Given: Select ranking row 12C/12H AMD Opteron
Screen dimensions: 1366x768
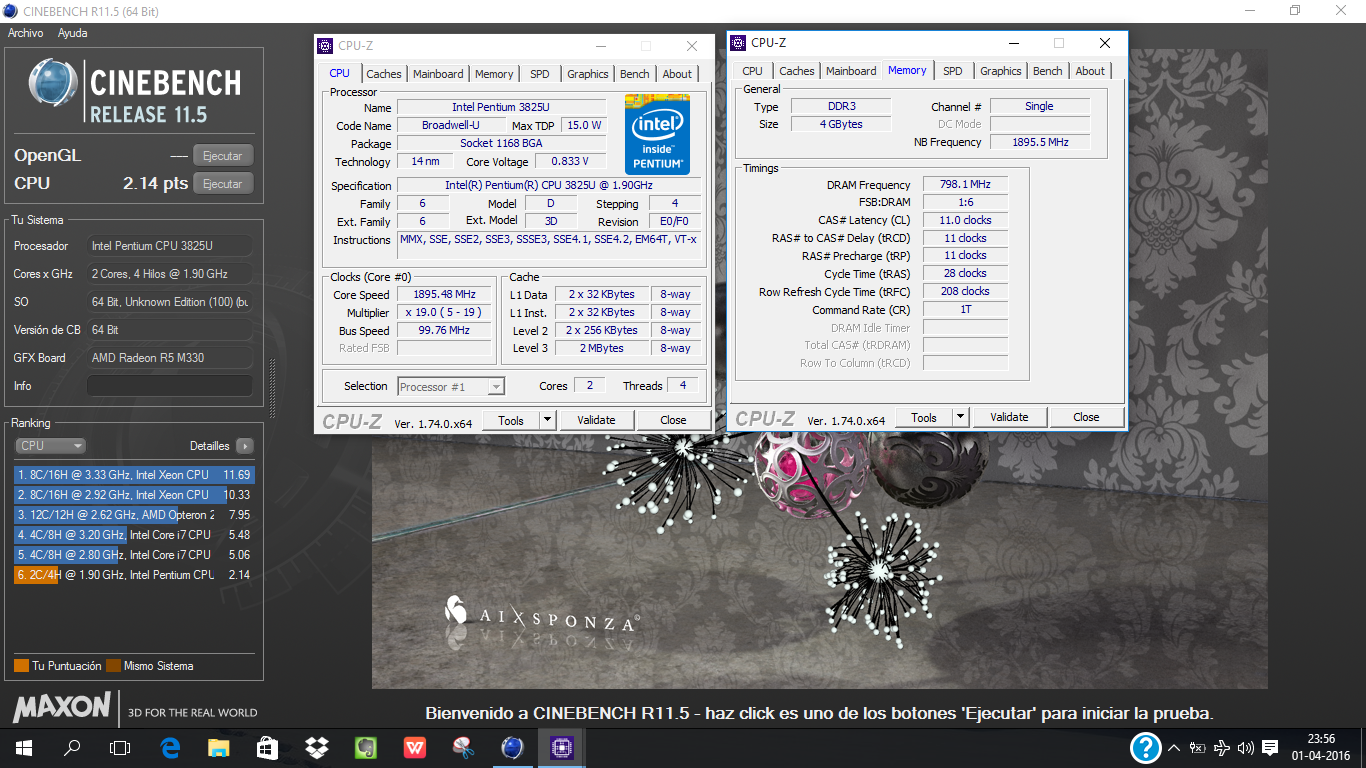Looking at the screenshot, I should point(133,515).
